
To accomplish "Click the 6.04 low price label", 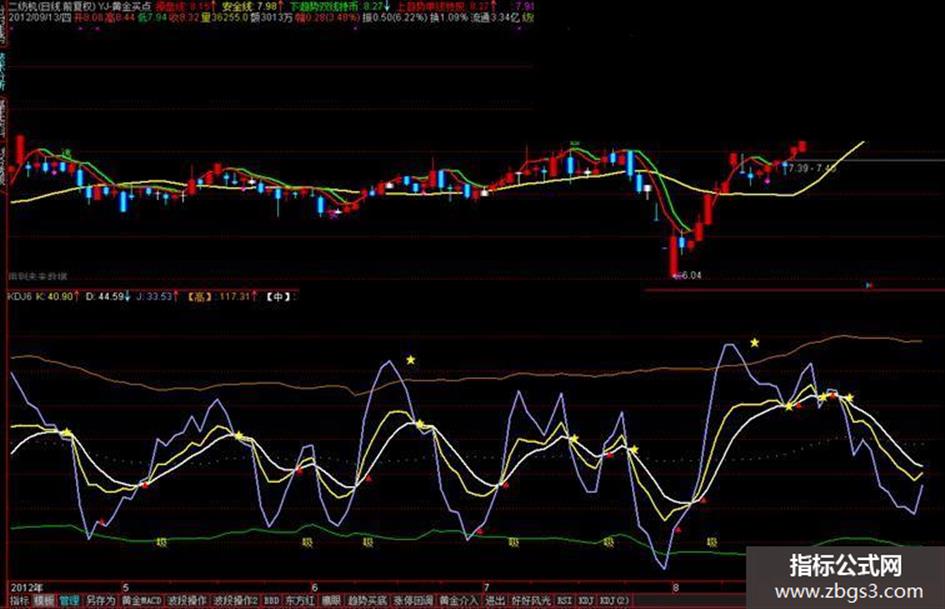I will (x=692, y=276).
